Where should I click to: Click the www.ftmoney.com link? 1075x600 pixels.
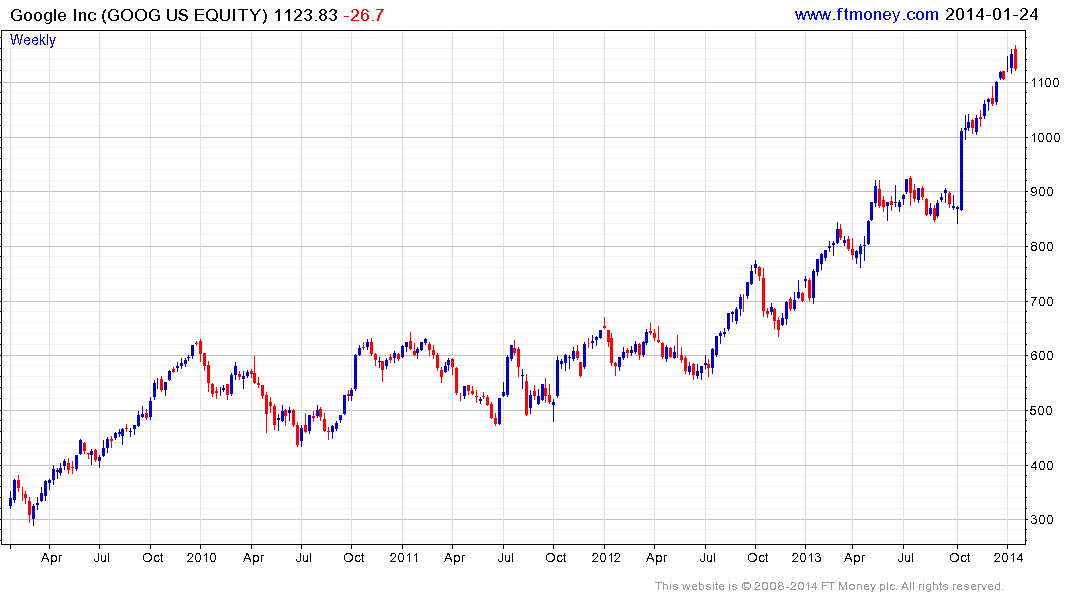[x=866, y=14]
